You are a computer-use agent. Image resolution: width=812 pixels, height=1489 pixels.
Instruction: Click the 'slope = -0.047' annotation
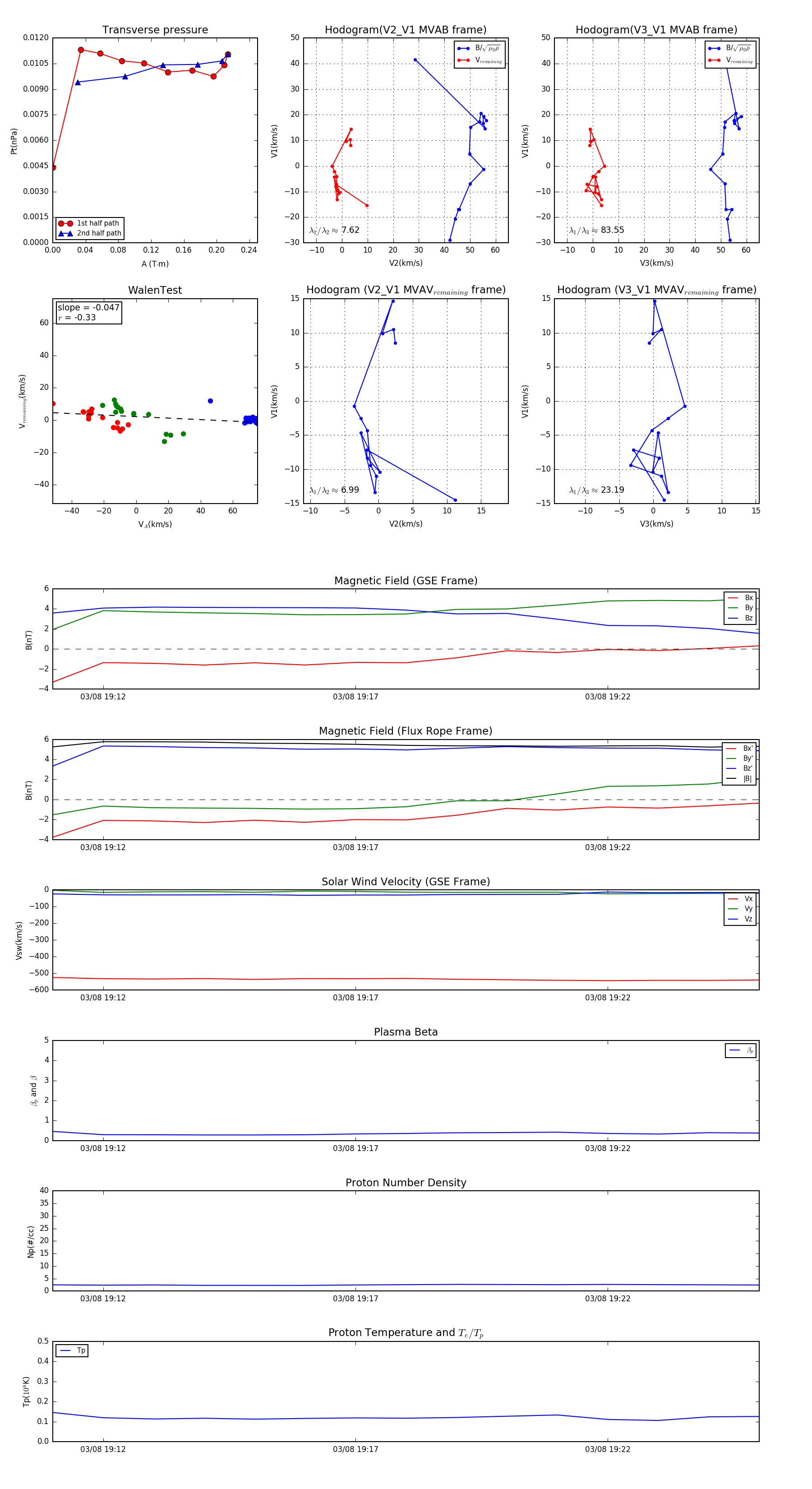[x=88, y=308]
